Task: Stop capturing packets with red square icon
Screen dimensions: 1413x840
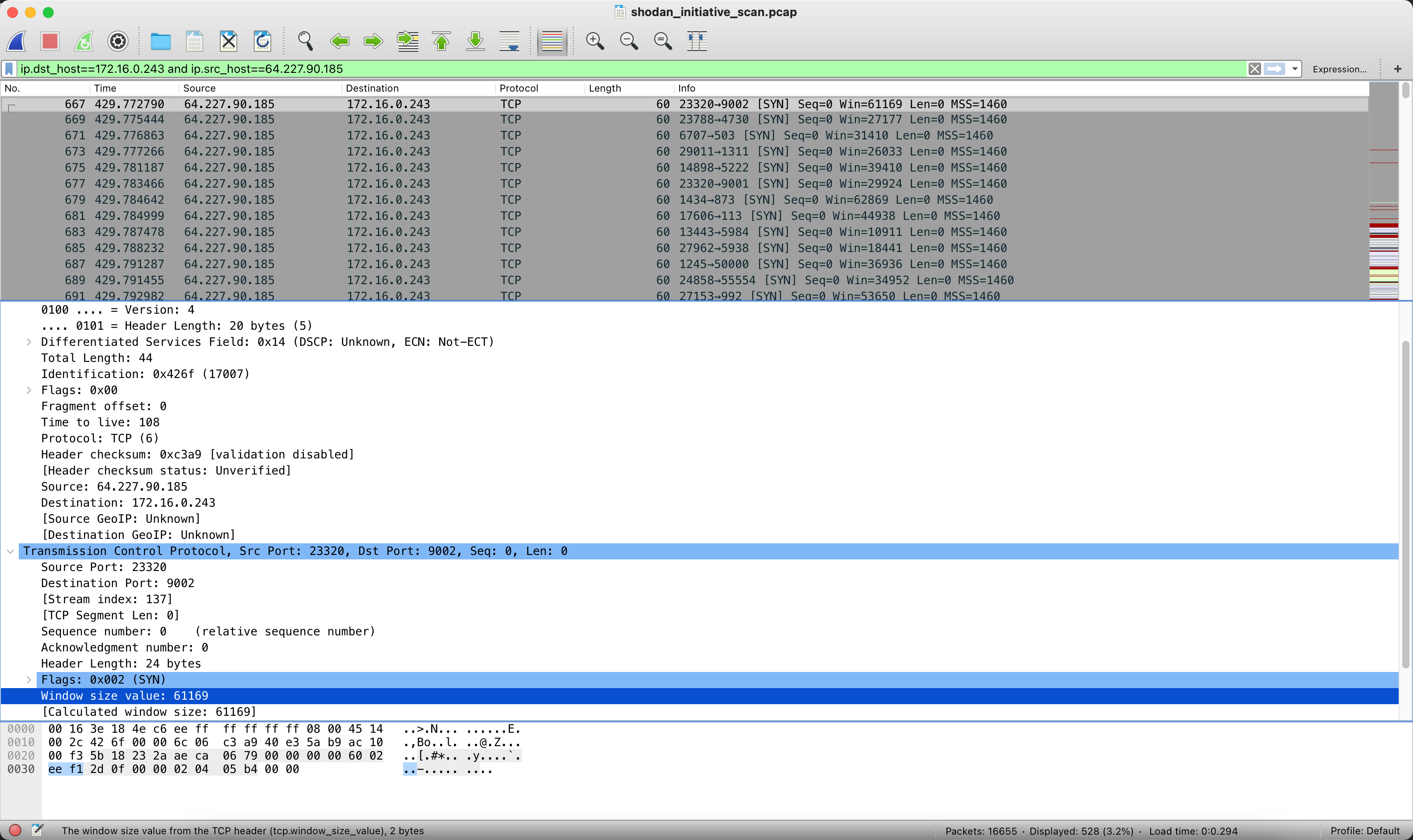Action: tap(50, 41)
